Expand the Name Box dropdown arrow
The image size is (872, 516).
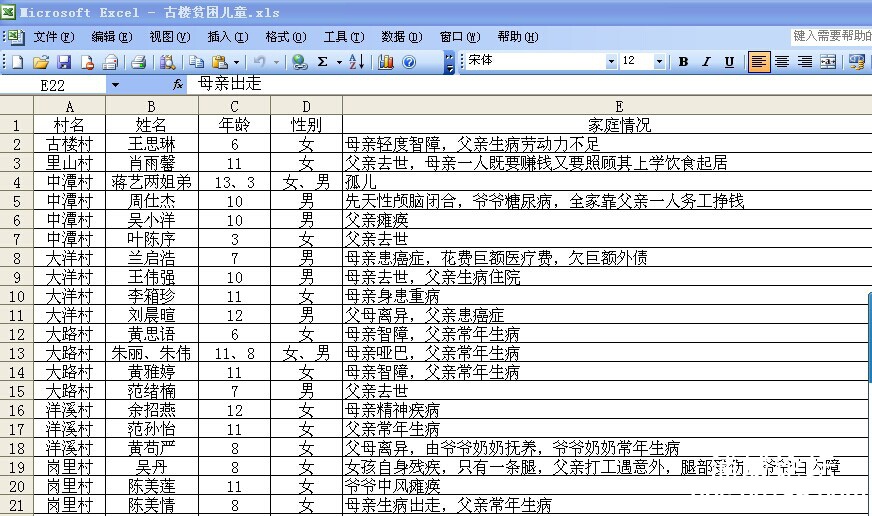[x=115, y=85]
